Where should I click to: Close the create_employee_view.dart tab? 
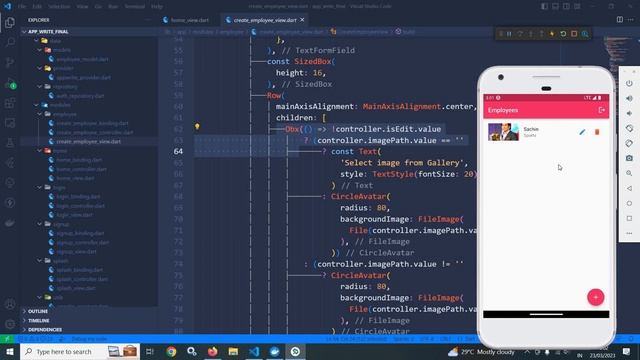pos(302,20)
